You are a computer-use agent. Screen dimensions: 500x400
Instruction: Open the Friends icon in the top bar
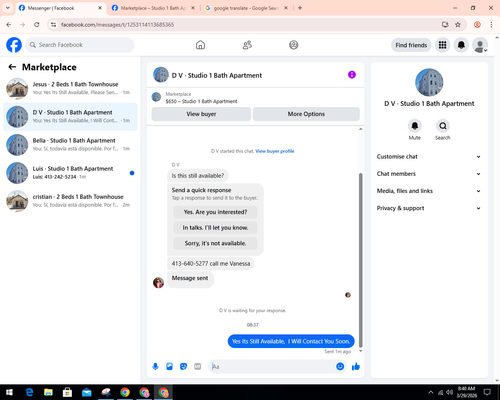[247, 45]
